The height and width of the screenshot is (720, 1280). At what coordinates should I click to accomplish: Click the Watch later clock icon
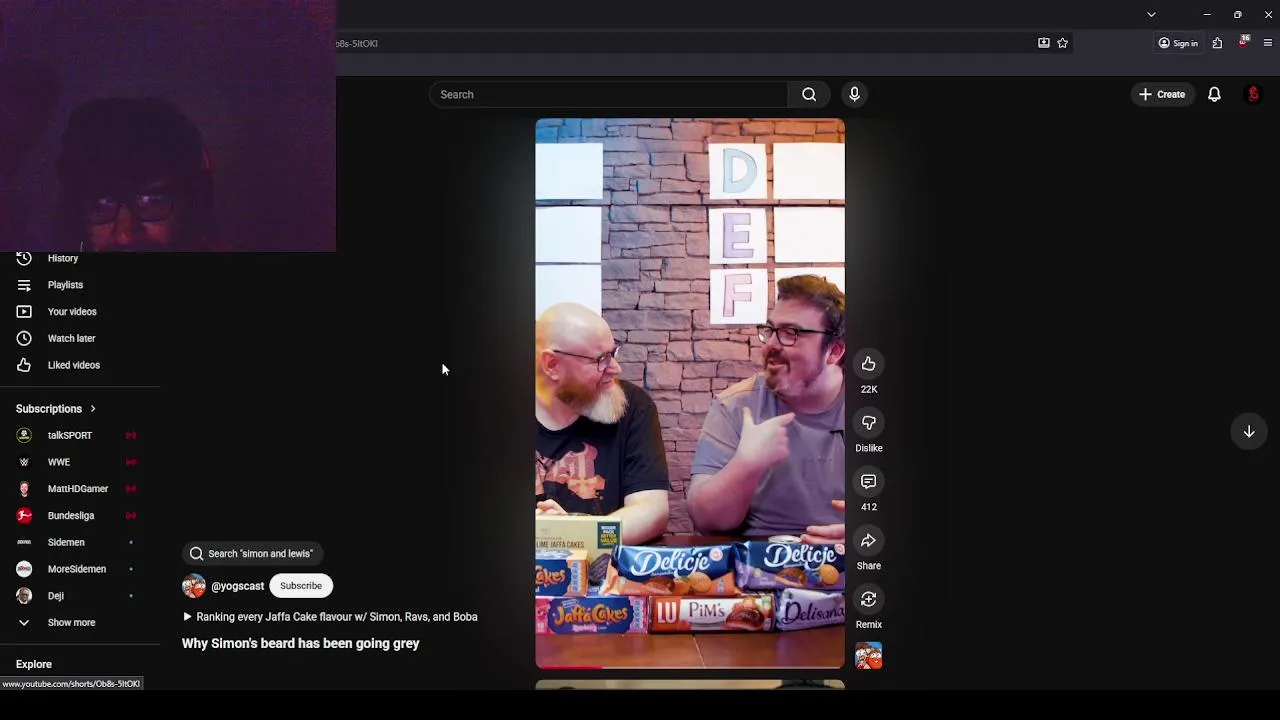(24, 338)
